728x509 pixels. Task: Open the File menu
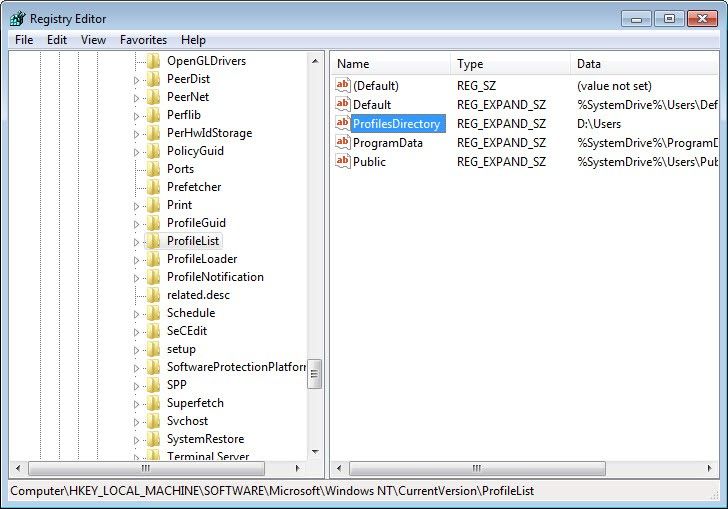pos(24,40)
